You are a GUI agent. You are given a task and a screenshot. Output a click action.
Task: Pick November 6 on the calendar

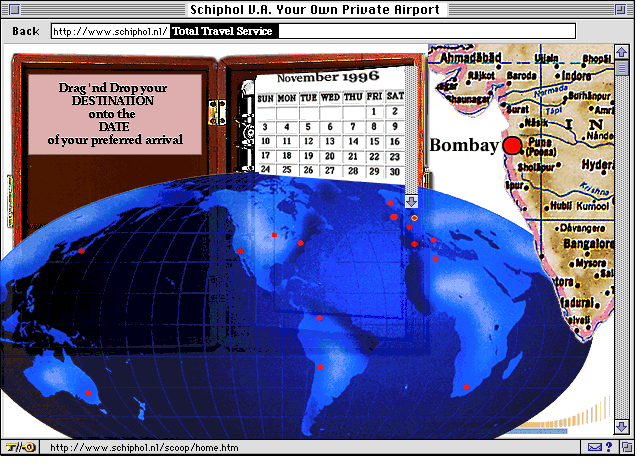pyautogui.click(x=330, y=127)
